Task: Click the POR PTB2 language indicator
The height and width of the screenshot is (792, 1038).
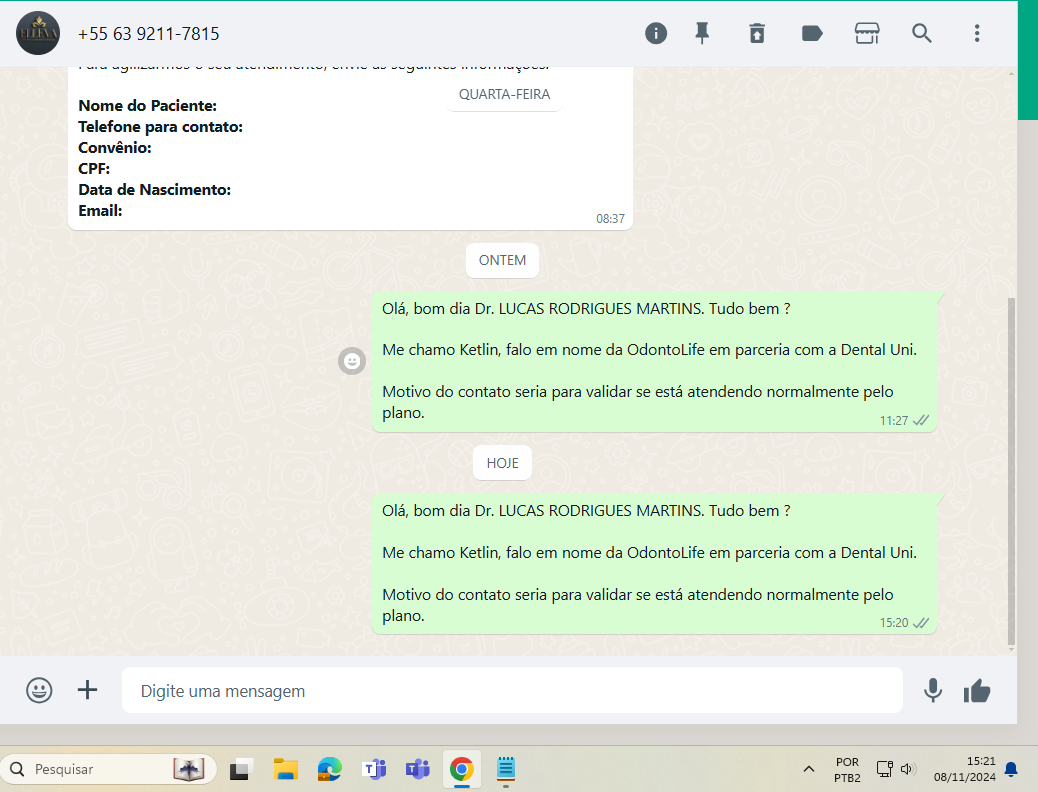Action: point(847,769)
